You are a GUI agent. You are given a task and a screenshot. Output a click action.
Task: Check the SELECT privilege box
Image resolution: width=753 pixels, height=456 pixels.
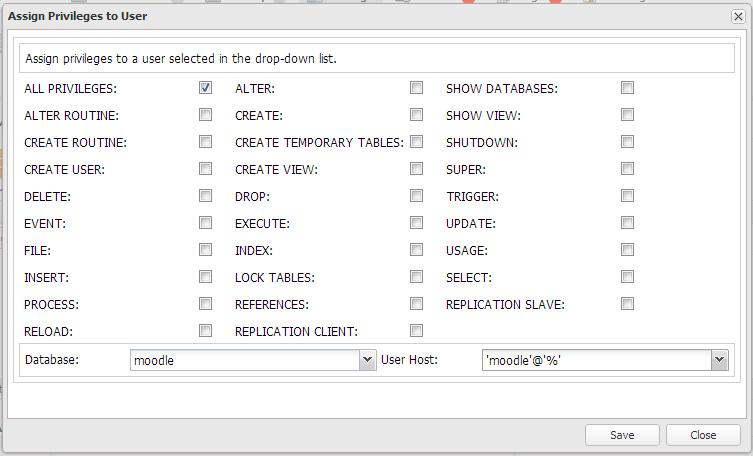click(x=627, y=277)
